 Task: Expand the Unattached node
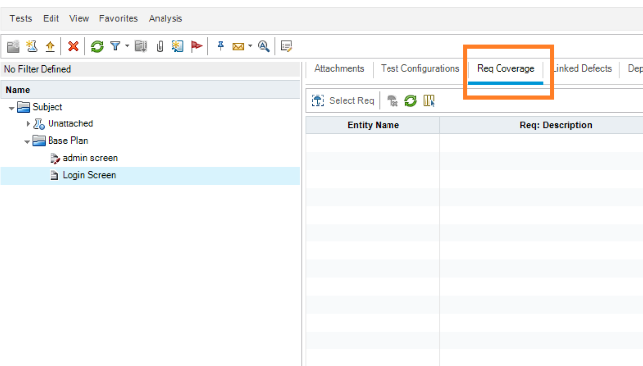pyautogui.click(x=28, y=123)
